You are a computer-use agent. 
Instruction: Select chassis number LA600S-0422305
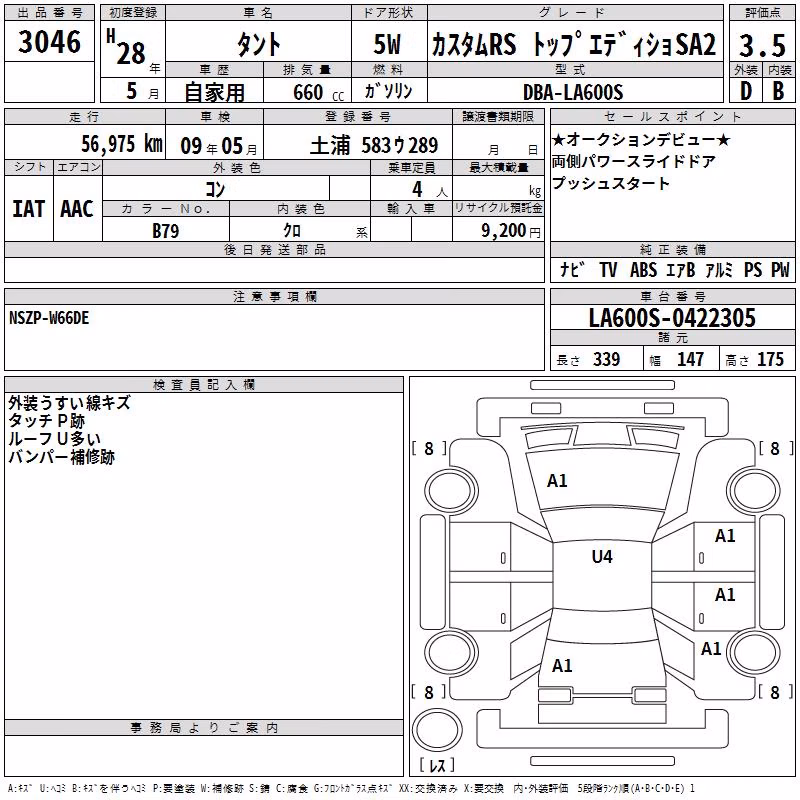point(672,317)
